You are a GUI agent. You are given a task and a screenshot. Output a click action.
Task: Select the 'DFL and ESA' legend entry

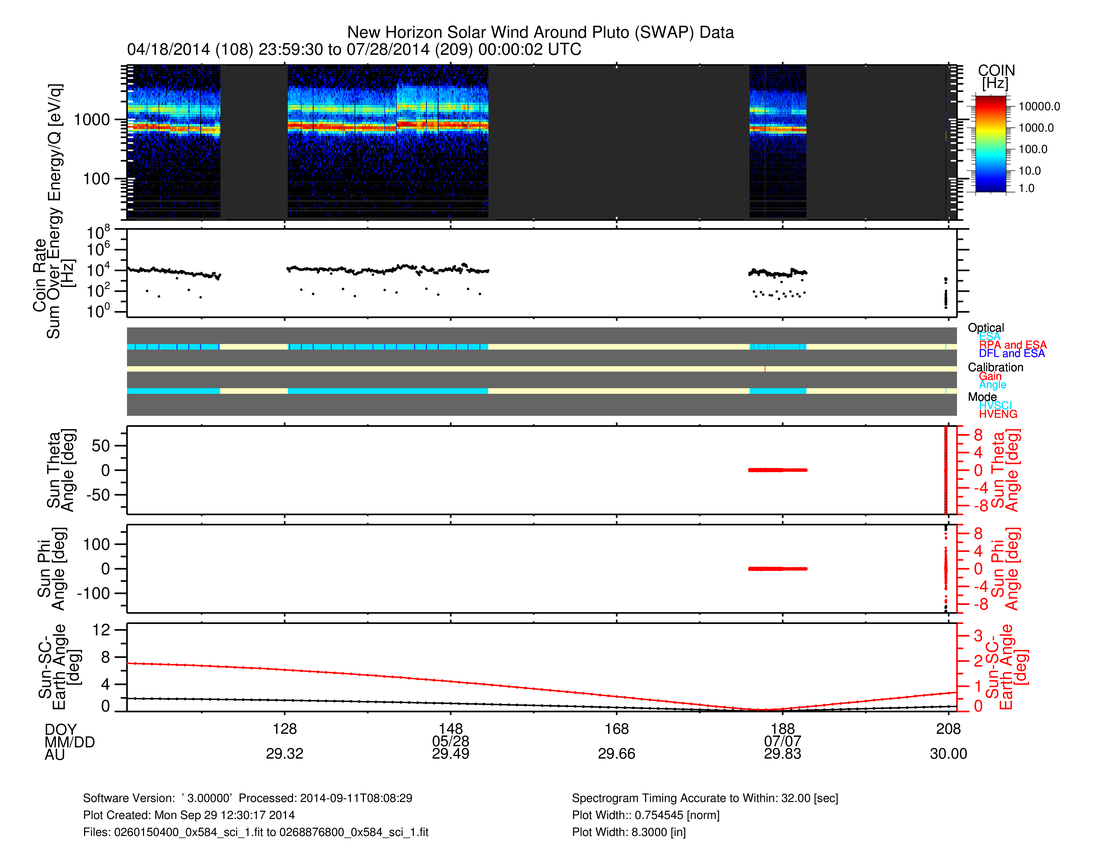click(x=1012, y=354)
